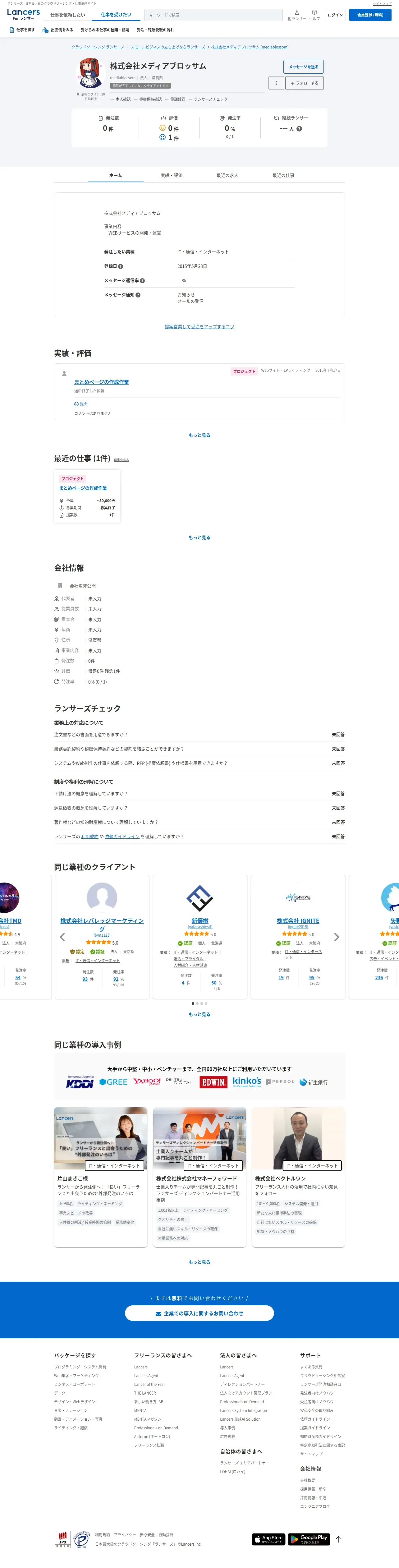Click the help icon beside メッセージ返信率
This screenshot has width=399, height=1568.
tap(142, 281)
